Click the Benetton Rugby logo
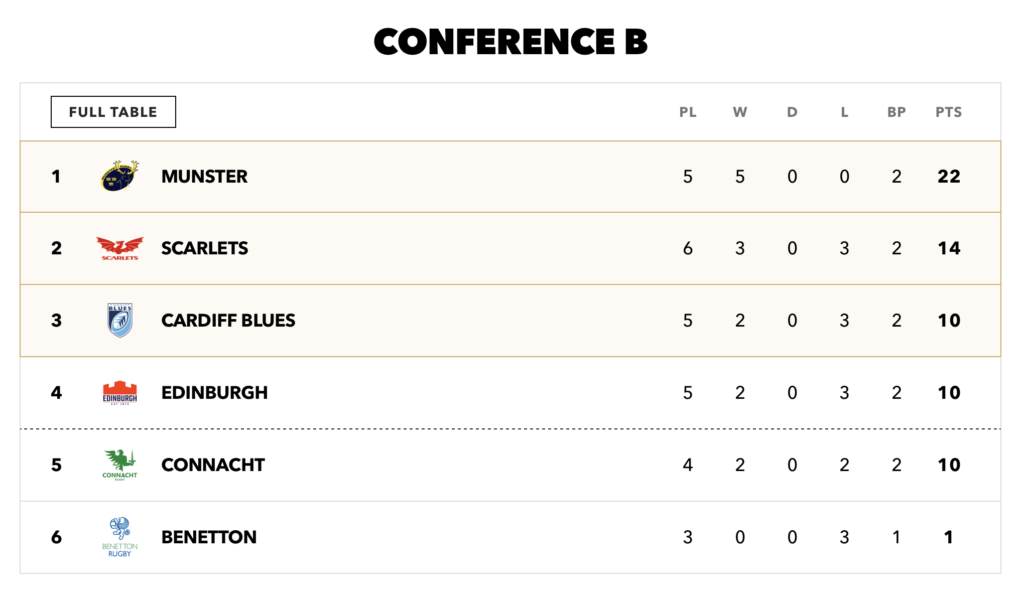This screenshot has height=600, width=1024. [x=120, y=536]
